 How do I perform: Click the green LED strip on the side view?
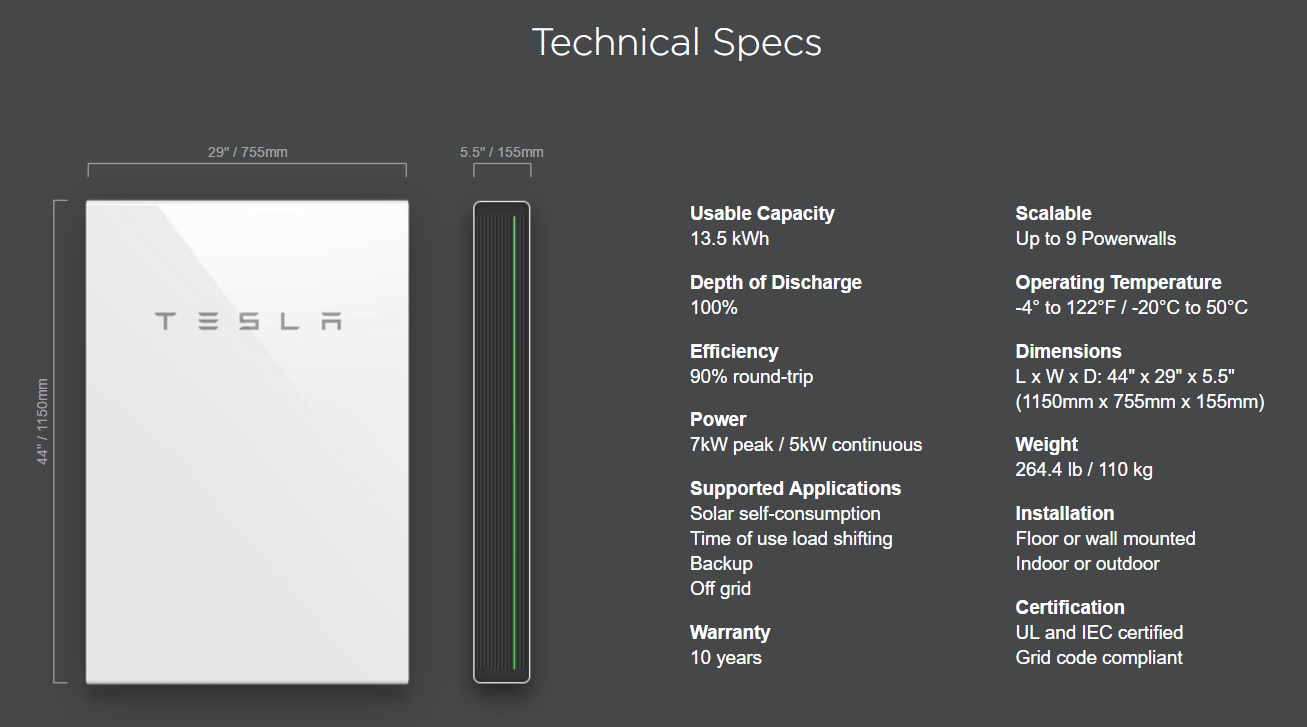514,442
